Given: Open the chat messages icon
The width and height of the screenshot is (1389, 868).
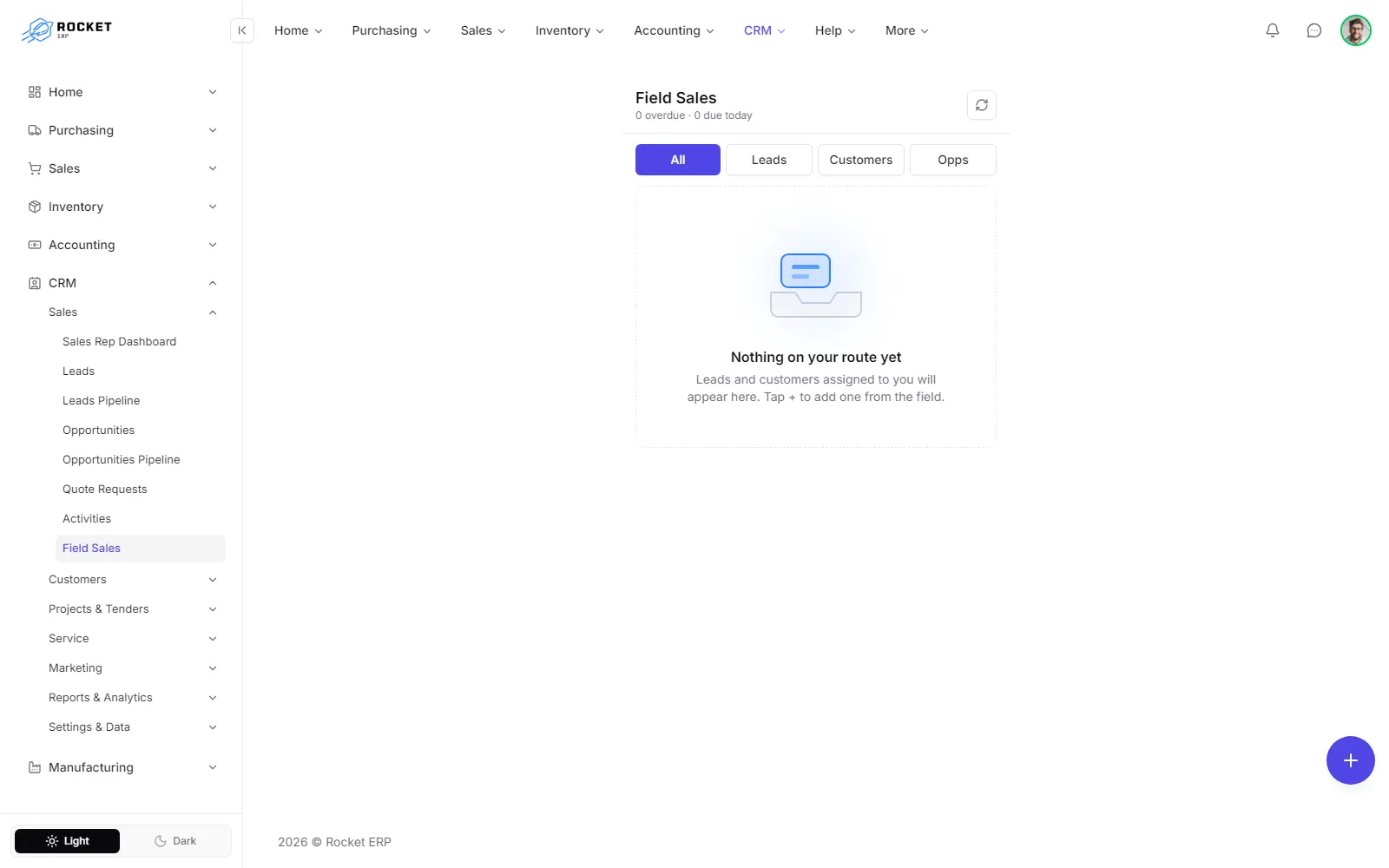Looking at the screenshot, I should [1314, 30].
